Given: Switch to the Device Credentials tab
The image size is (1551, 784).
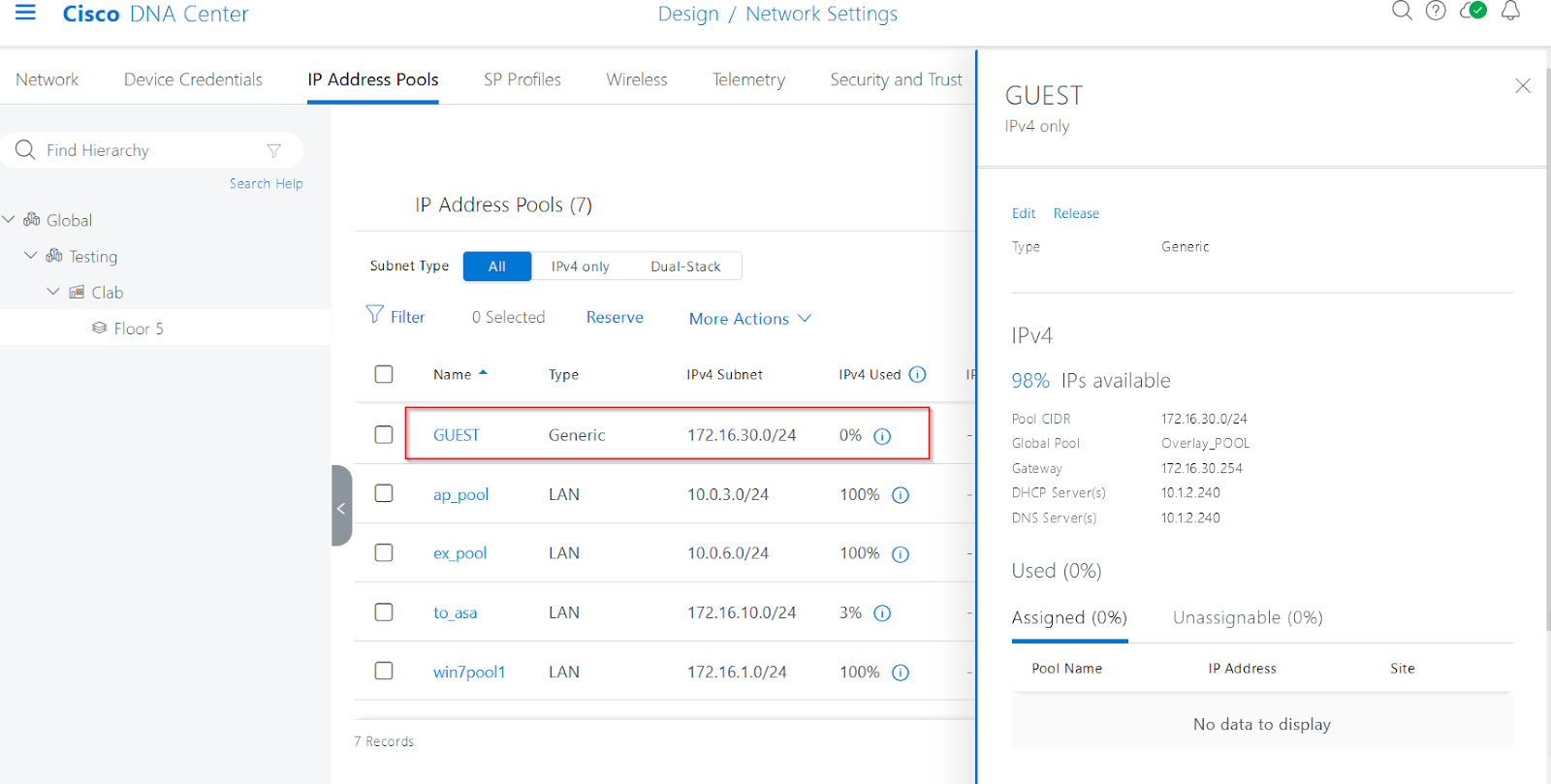Looking at the screenshot, I should point(193,79).
